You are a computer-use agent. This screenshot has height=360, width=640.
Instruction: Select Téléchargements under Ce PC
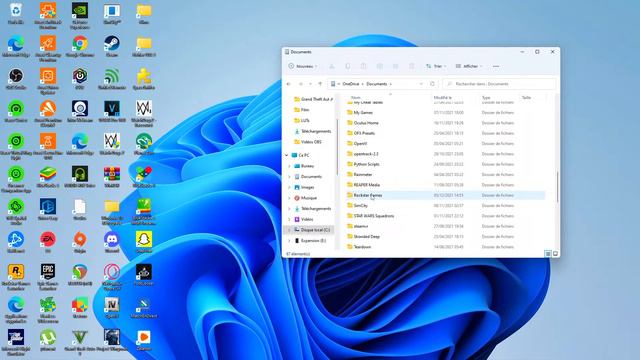pos(312,209)
